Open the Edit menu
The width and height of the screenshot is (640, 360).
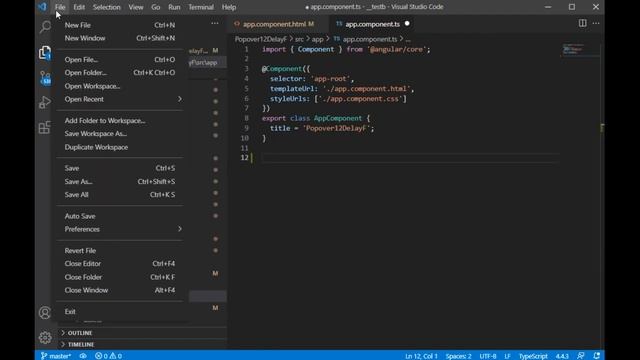(x=79, y=7)
